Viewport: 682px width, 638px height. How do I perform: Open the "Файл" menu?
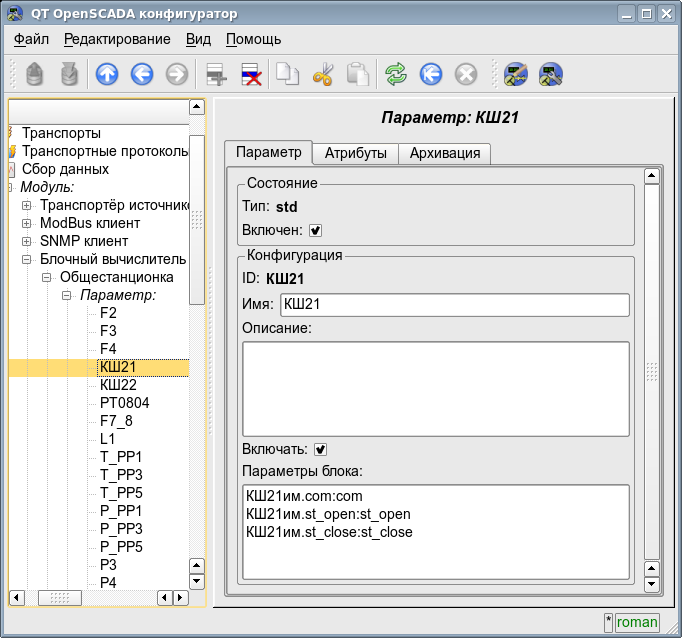click(x=32, y=39)
